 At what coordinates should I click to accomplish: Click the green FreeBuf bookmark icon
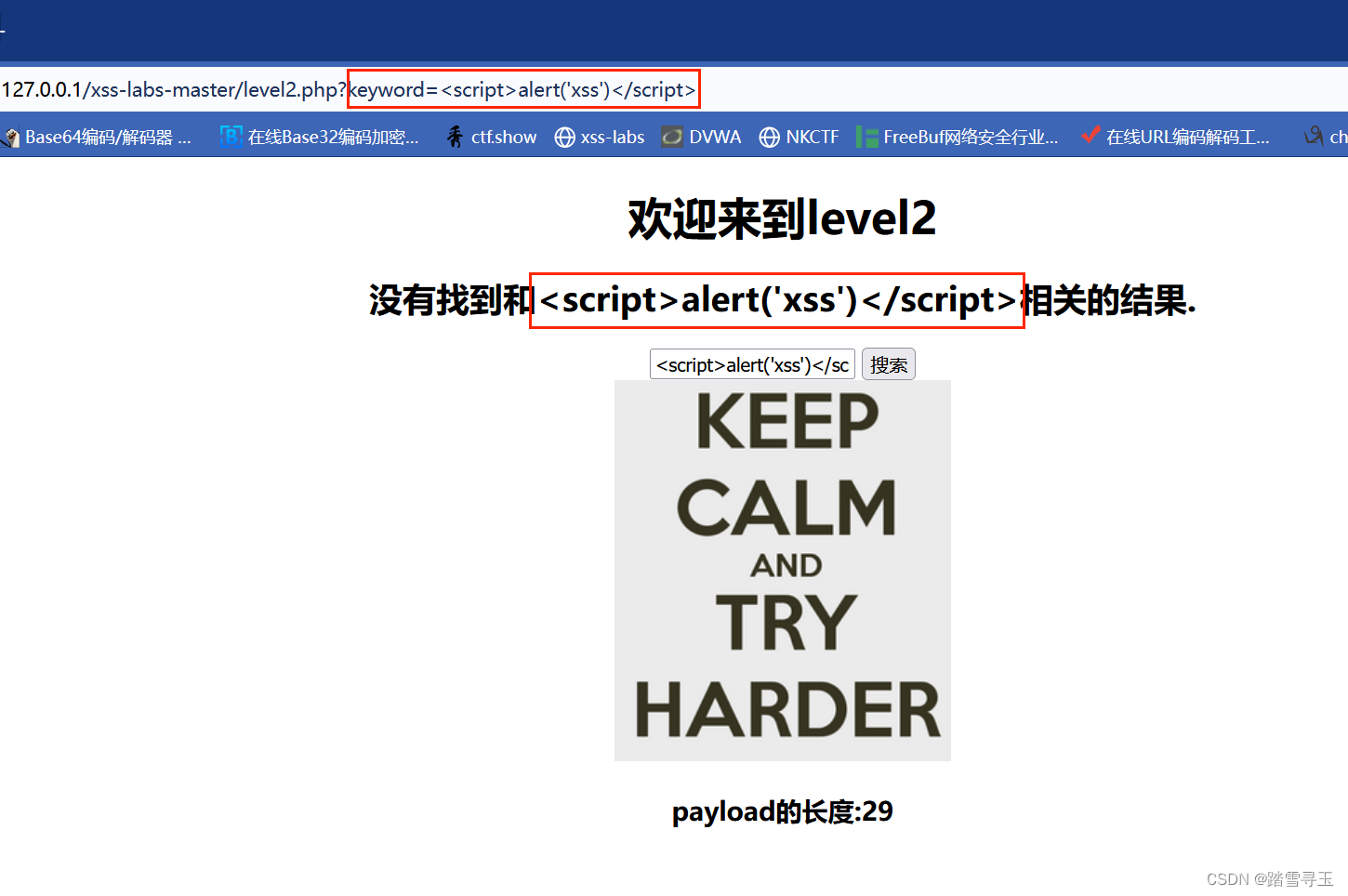tap(866, 136)
